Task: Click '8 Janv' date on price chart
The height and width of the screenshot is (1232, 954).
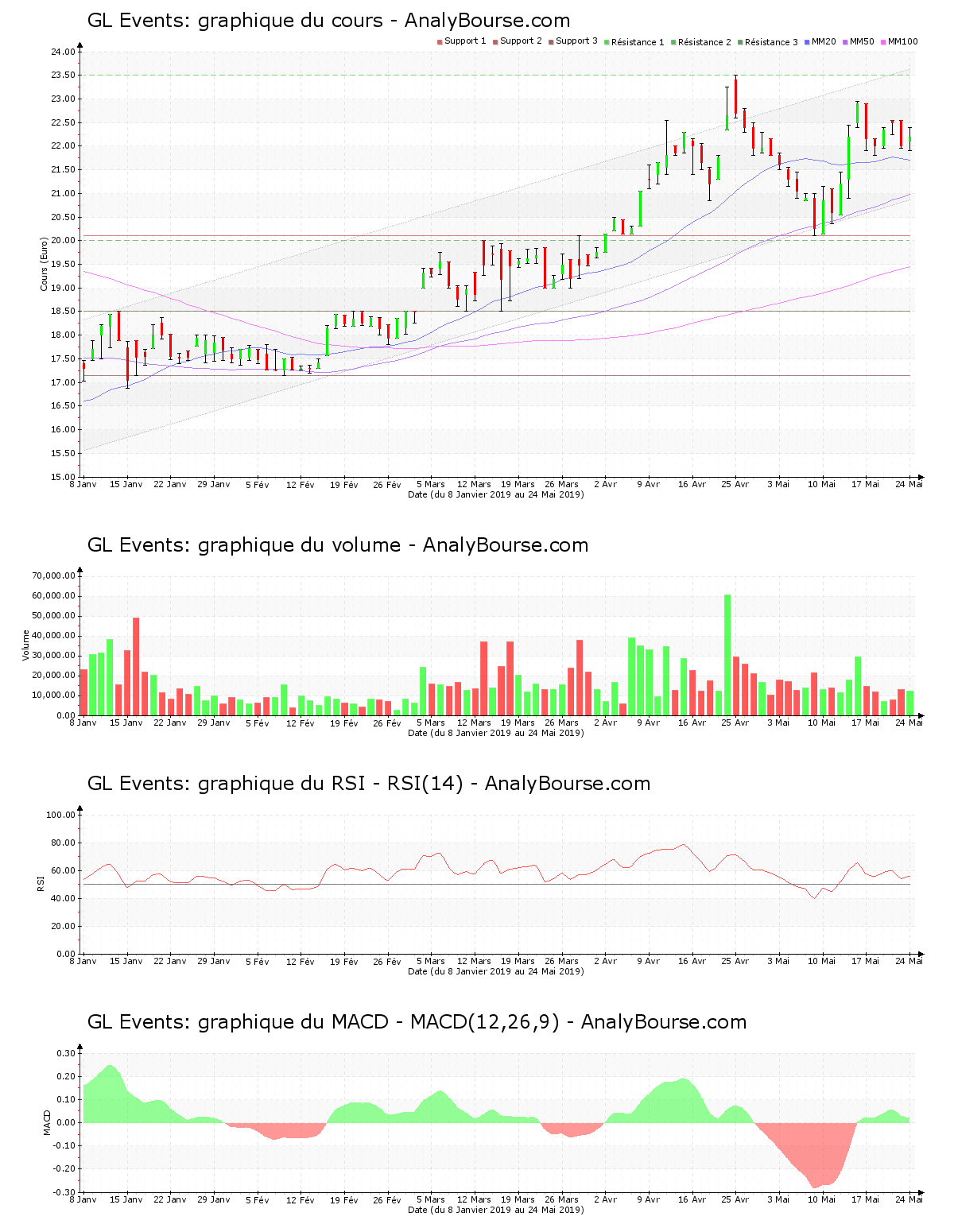Action: [83, 484]
